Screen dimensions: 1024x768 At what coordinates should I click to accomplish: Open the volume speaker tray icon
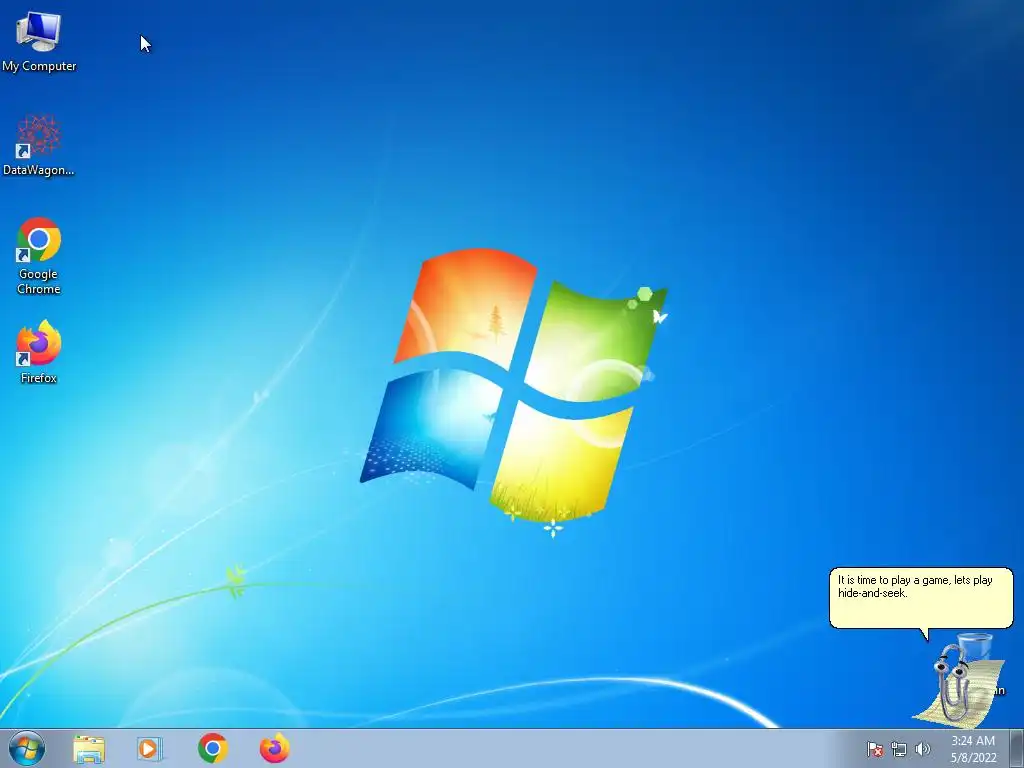coord(922,749)
